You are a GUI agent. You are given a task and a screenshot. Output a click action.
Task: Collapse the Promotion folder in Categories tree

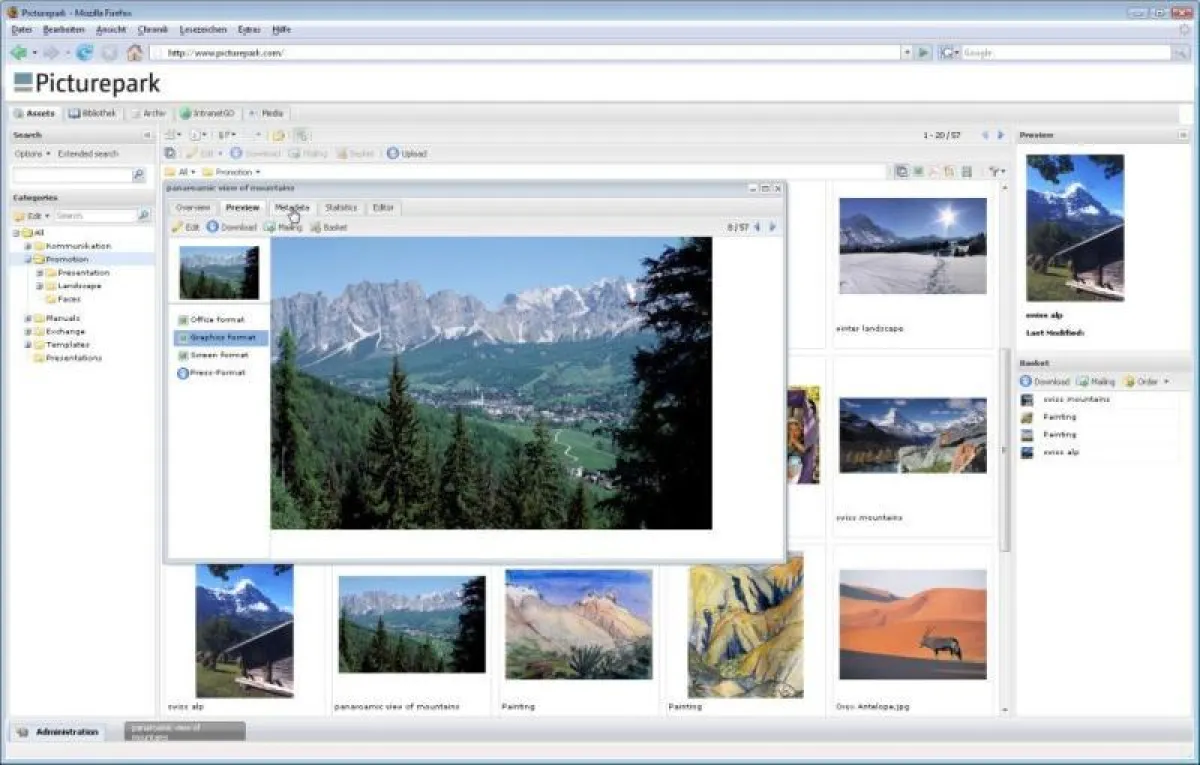tap(29, 258)
